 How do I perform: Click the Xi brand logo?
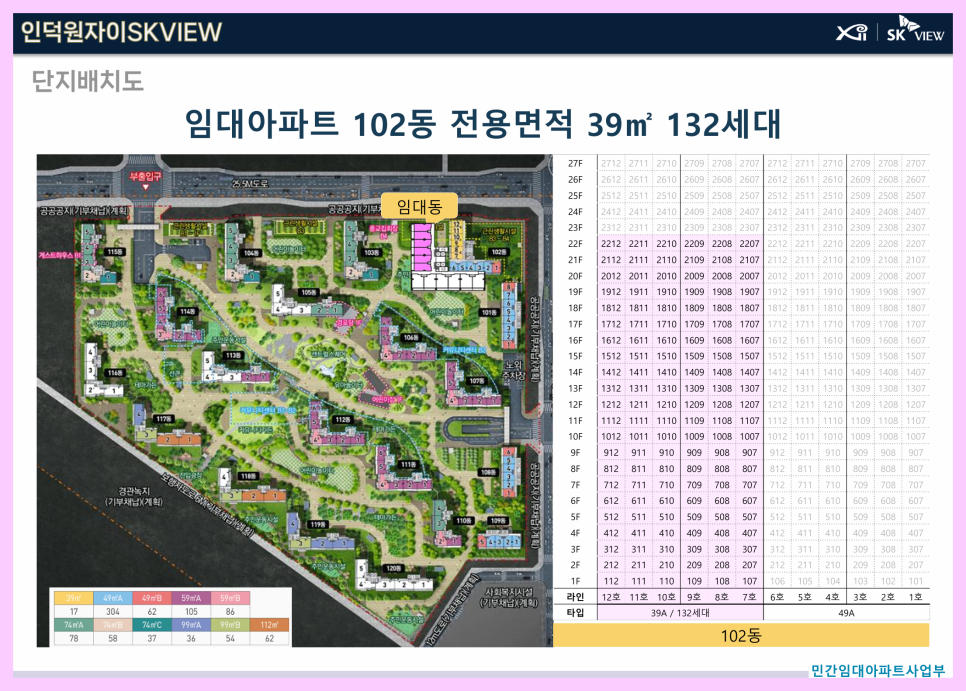852,31
